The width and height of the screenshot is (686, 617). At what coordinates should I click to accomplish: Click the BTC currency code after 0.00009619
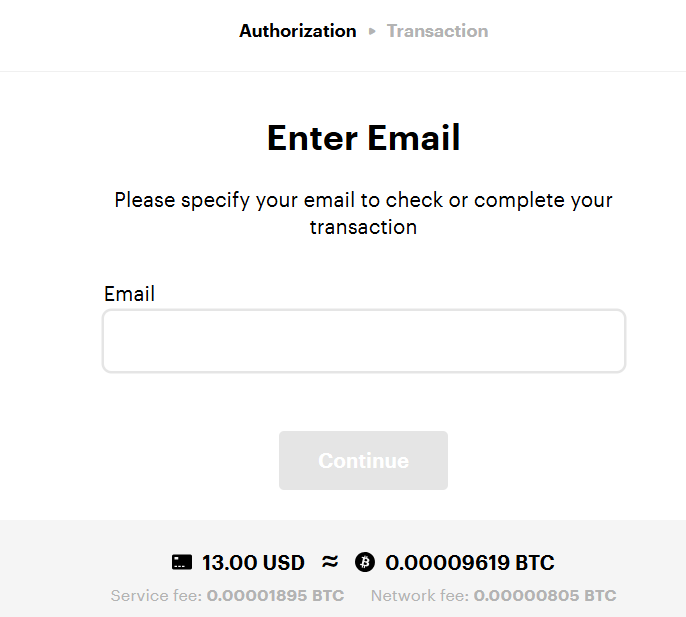pyautogui.click(x=535, y=563)
